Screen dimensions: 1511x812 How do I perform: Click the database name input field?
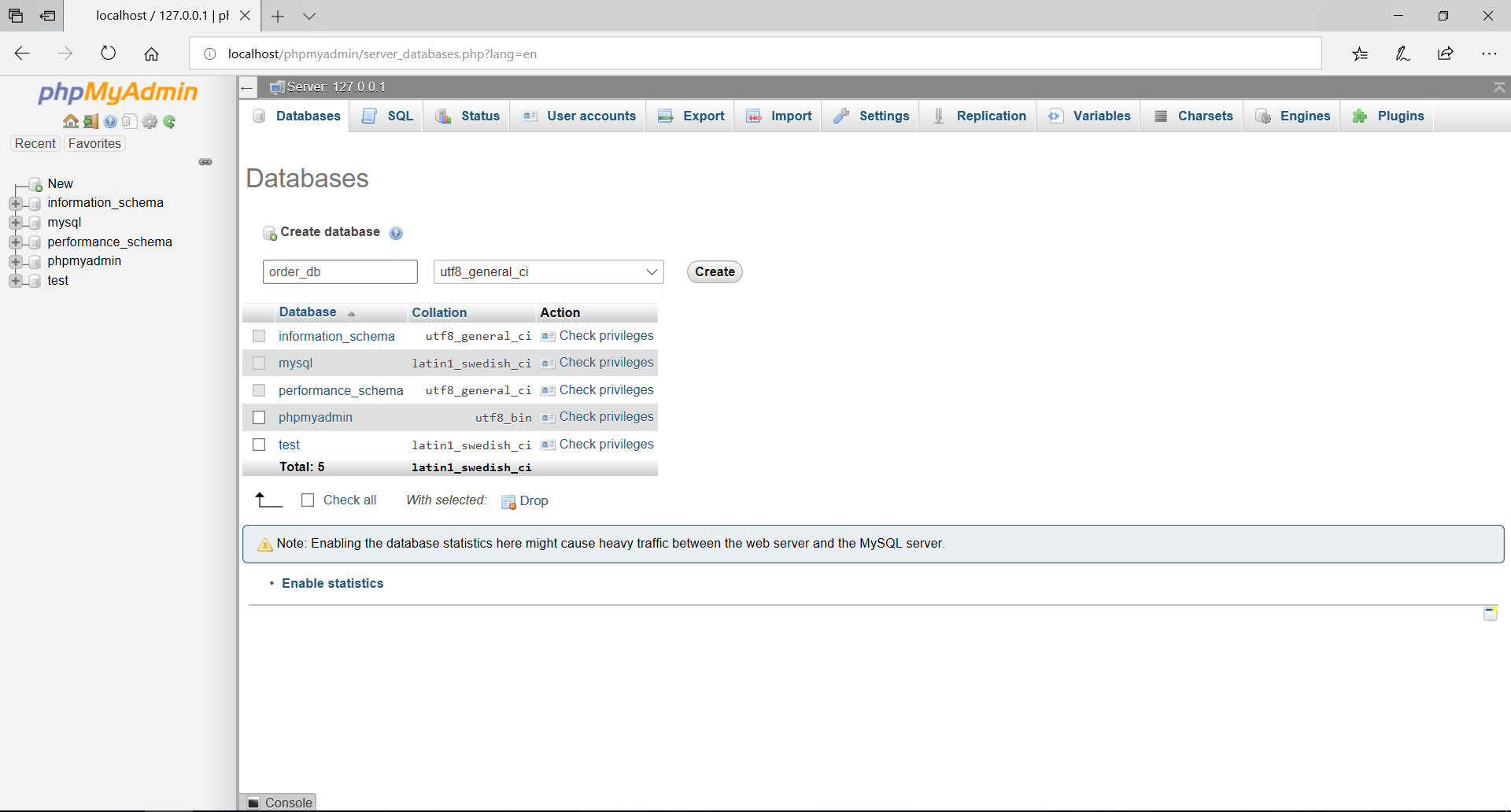(340, 271)
